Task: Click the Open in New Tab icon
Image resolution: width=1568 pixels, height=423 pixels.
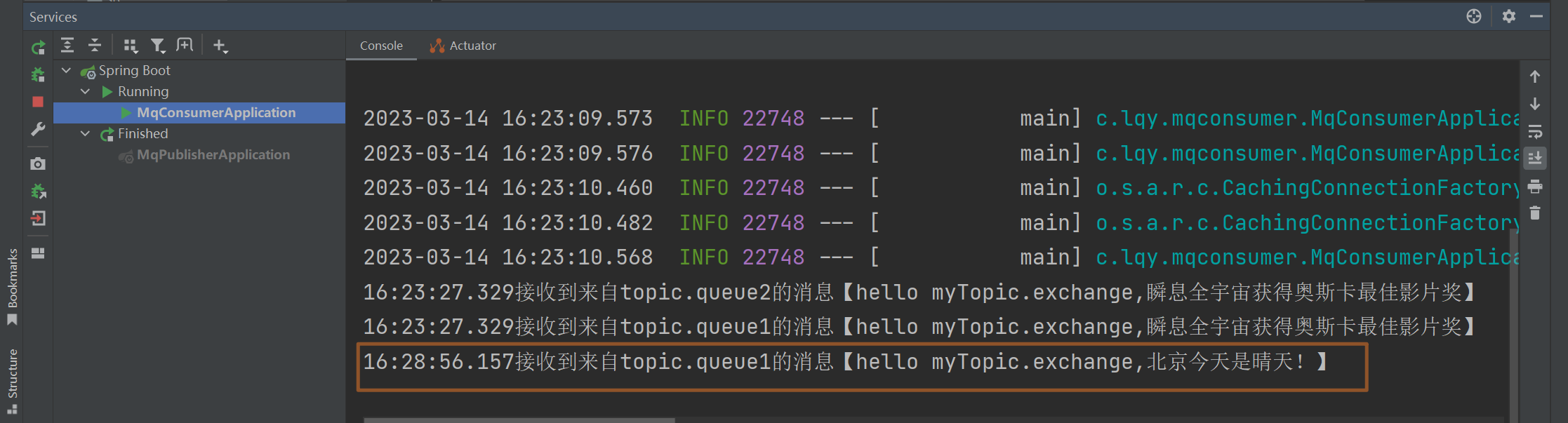Action: (185, 45)
